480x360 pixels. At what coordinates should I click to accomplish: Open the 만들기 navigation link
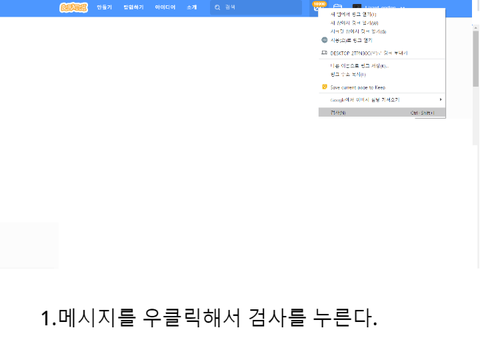pos(104,7)
